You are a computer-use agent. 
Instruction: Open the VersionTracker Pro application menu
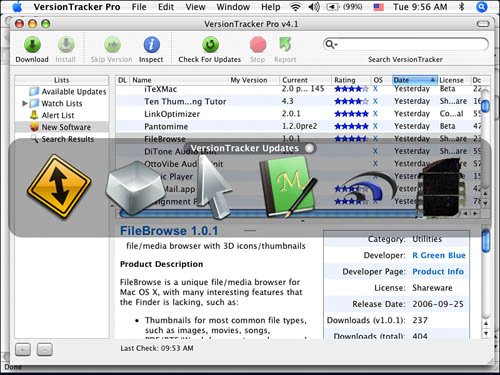click(x=77, y=7)
